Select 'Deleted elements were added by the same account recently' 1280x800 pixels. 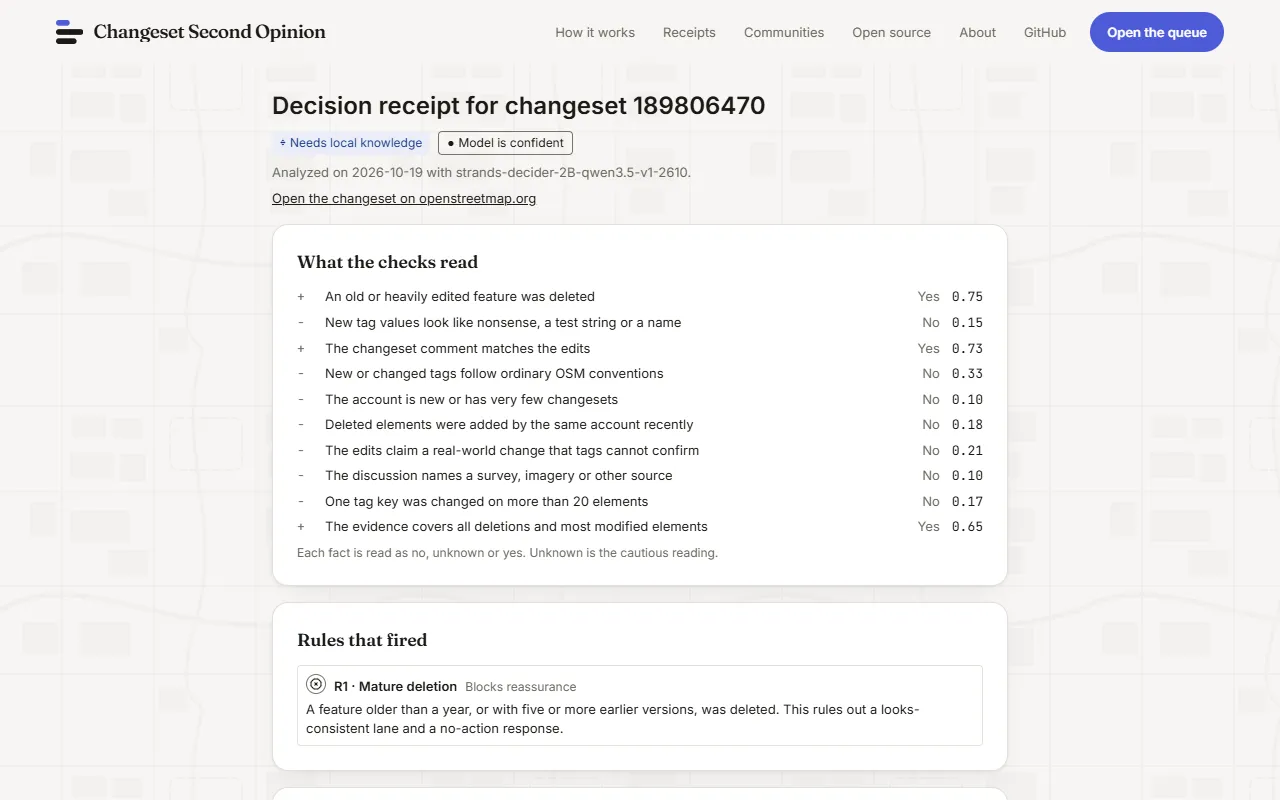tap(640, 424)
